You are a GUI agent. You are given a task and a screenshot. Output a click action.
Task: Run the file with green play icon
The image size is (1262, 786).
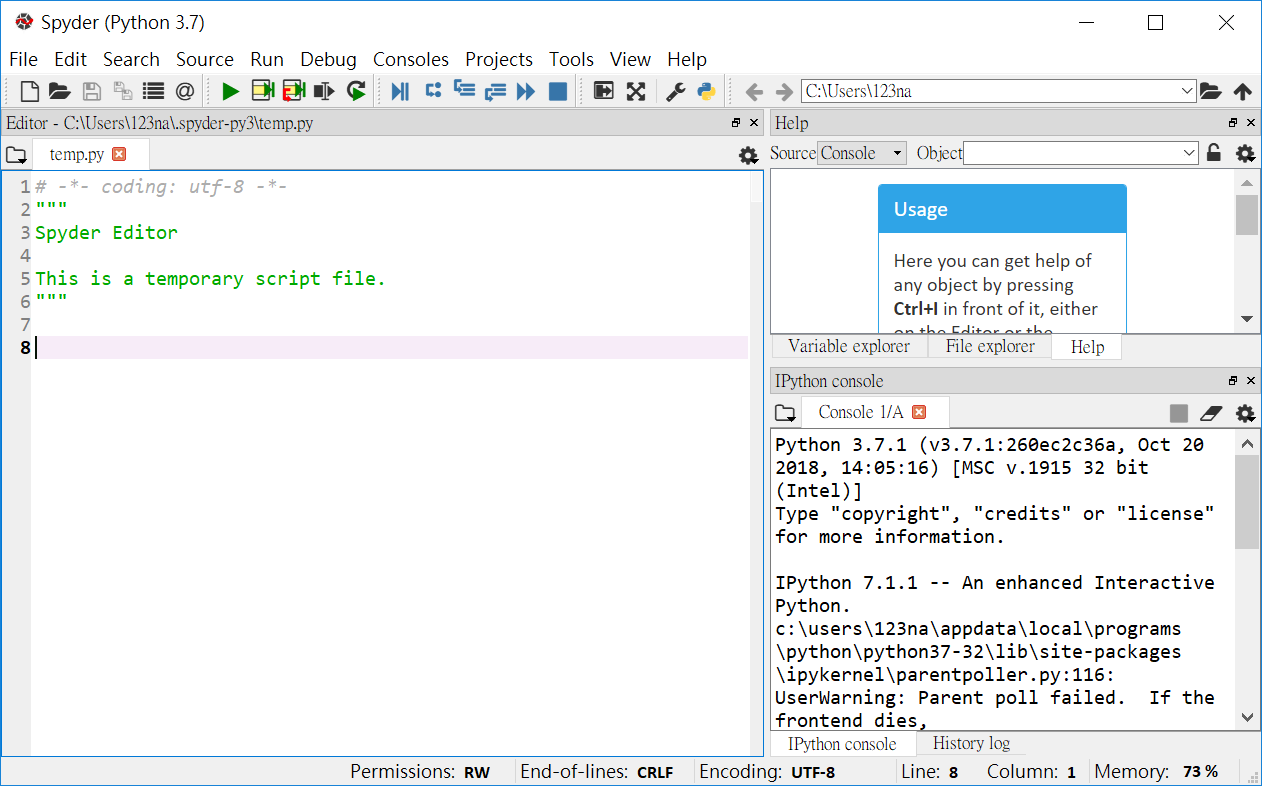point(231,92)
